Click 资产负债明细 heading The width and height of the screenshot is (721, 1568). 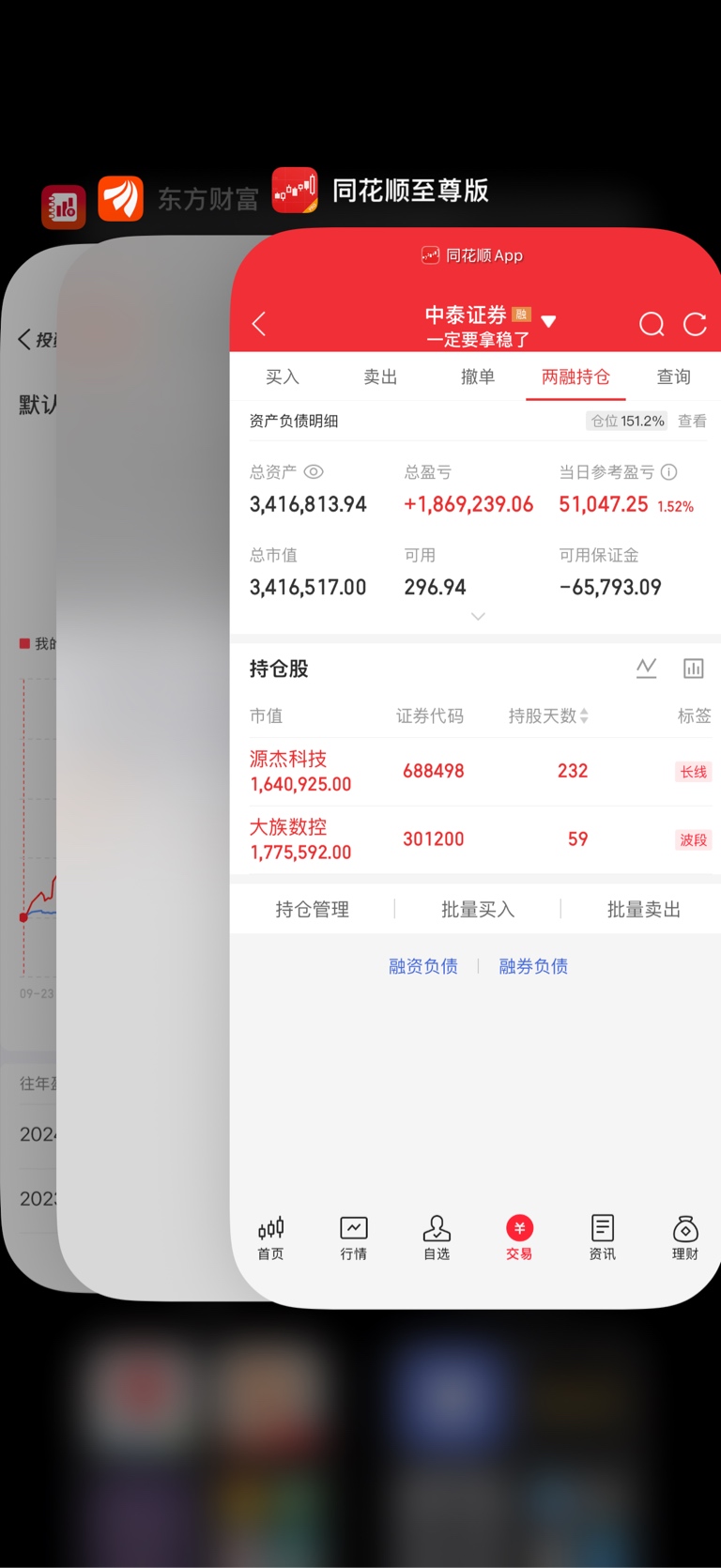[294, 421]
